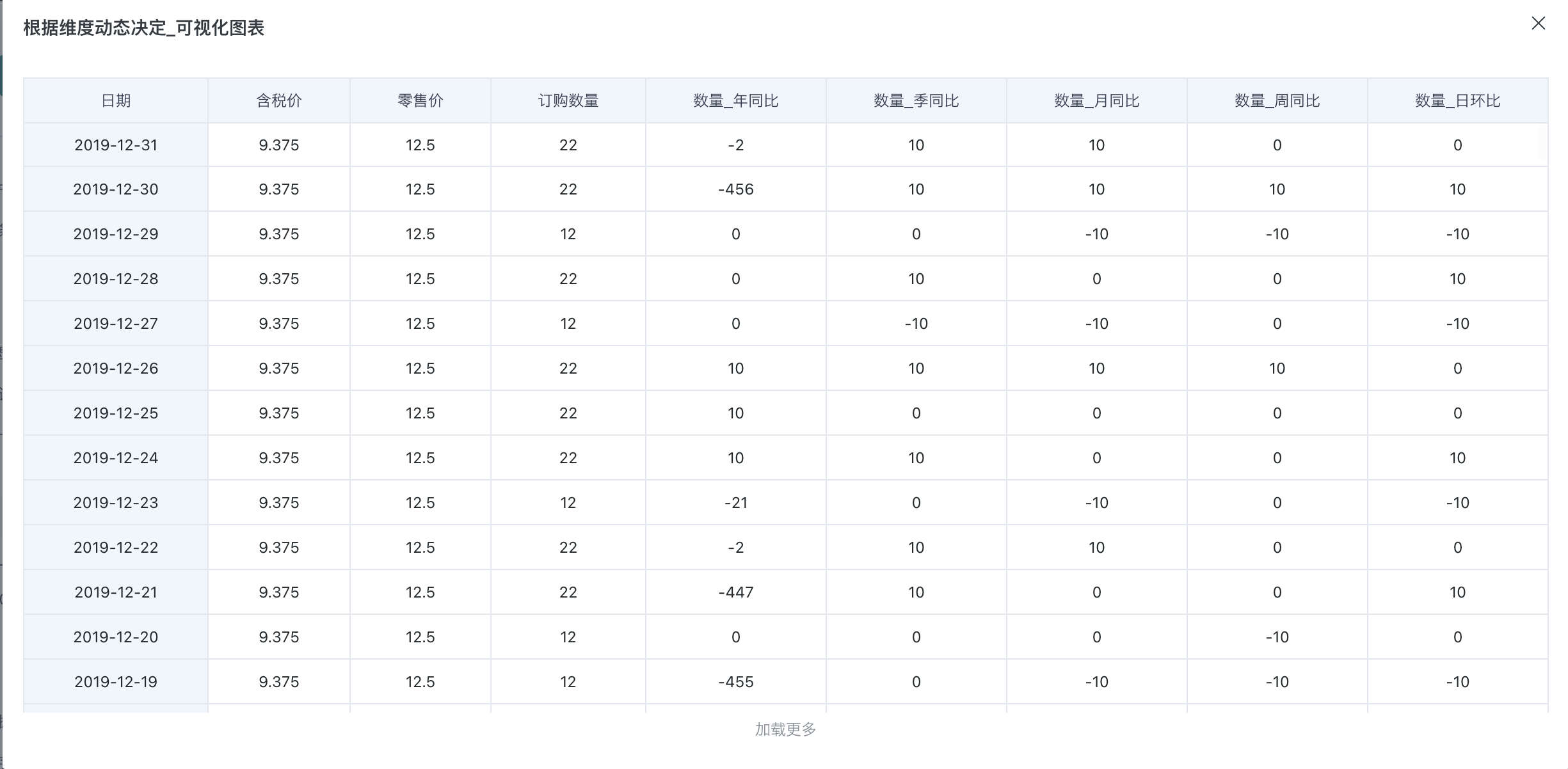Click the 数量_月同比 column header
Viewport: 1568px width, 769px height.
[1097, 100]
